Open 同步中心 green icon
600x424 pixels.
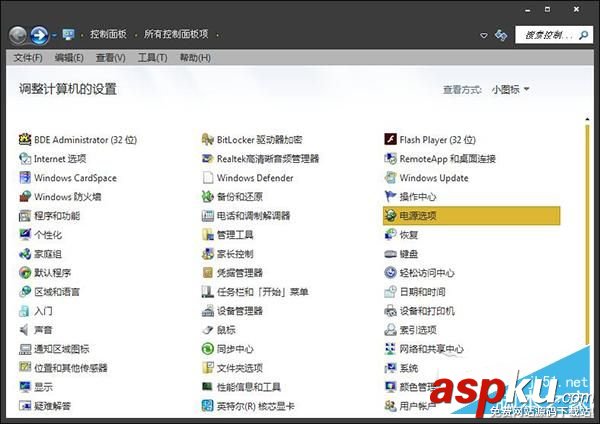[x=207, y=349]
